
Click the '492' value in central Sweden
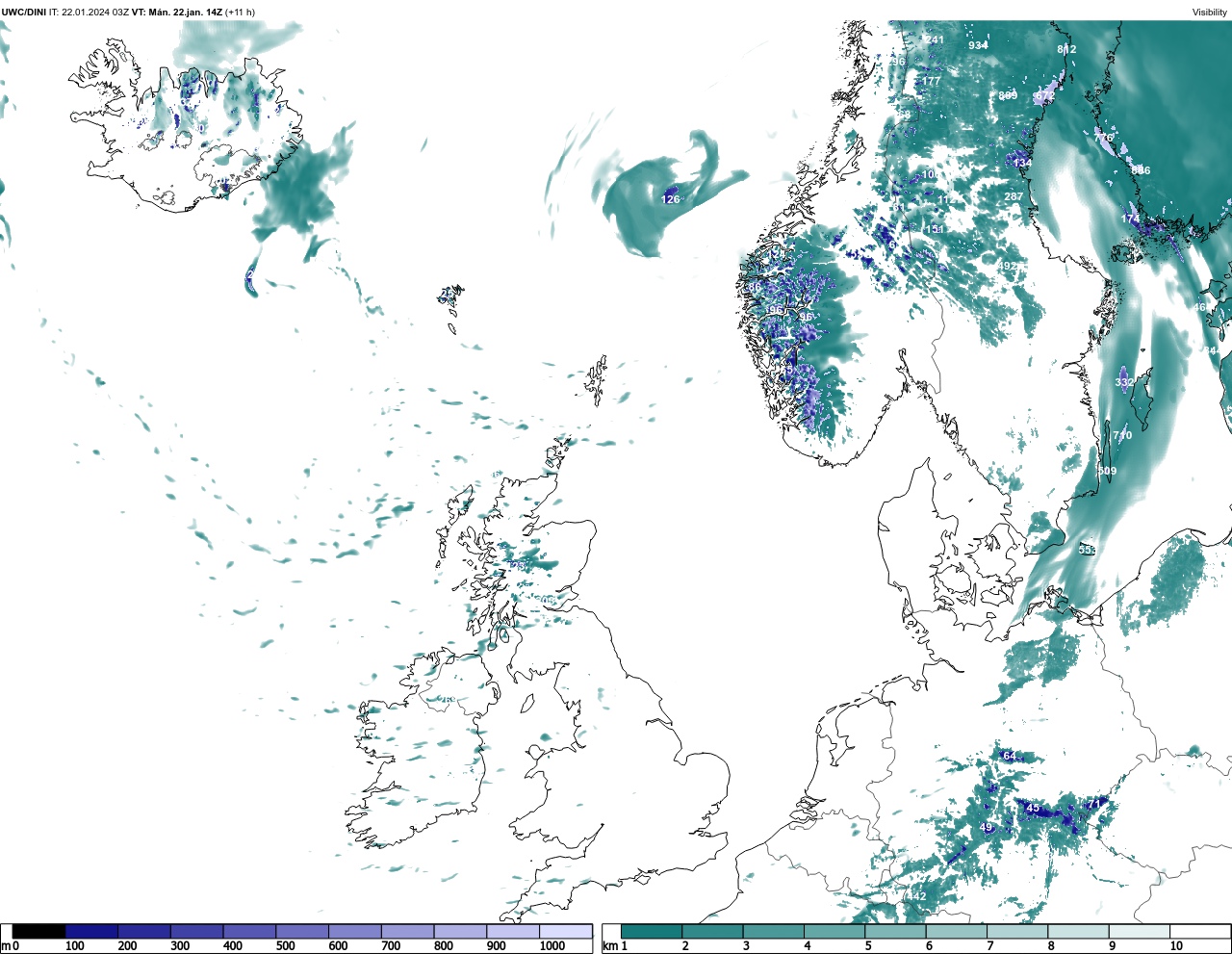click(1008, 266)
